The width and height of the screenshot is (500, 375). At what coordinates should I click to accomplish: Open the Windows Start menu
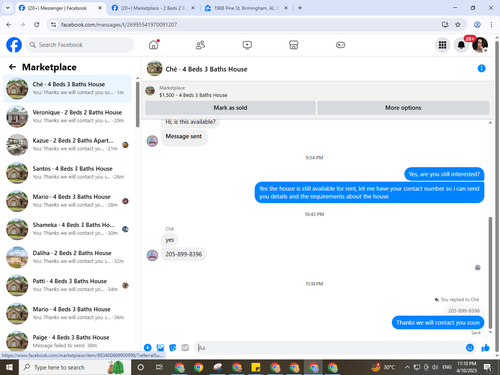pyautogui.click(x=9, y=367)
